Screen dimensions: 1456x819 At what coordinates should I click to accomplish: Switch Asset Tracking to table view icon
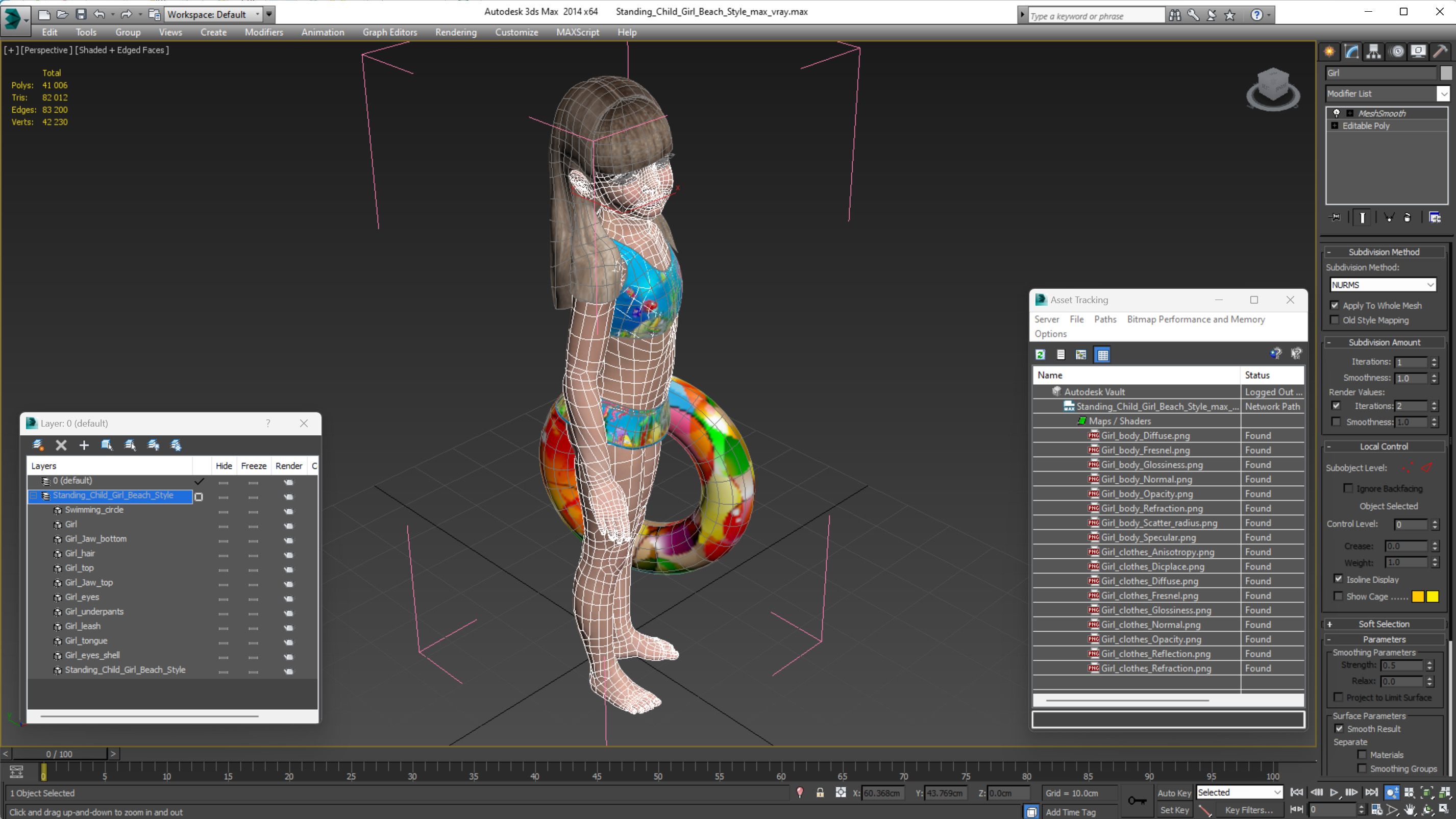click(1102, 355)
